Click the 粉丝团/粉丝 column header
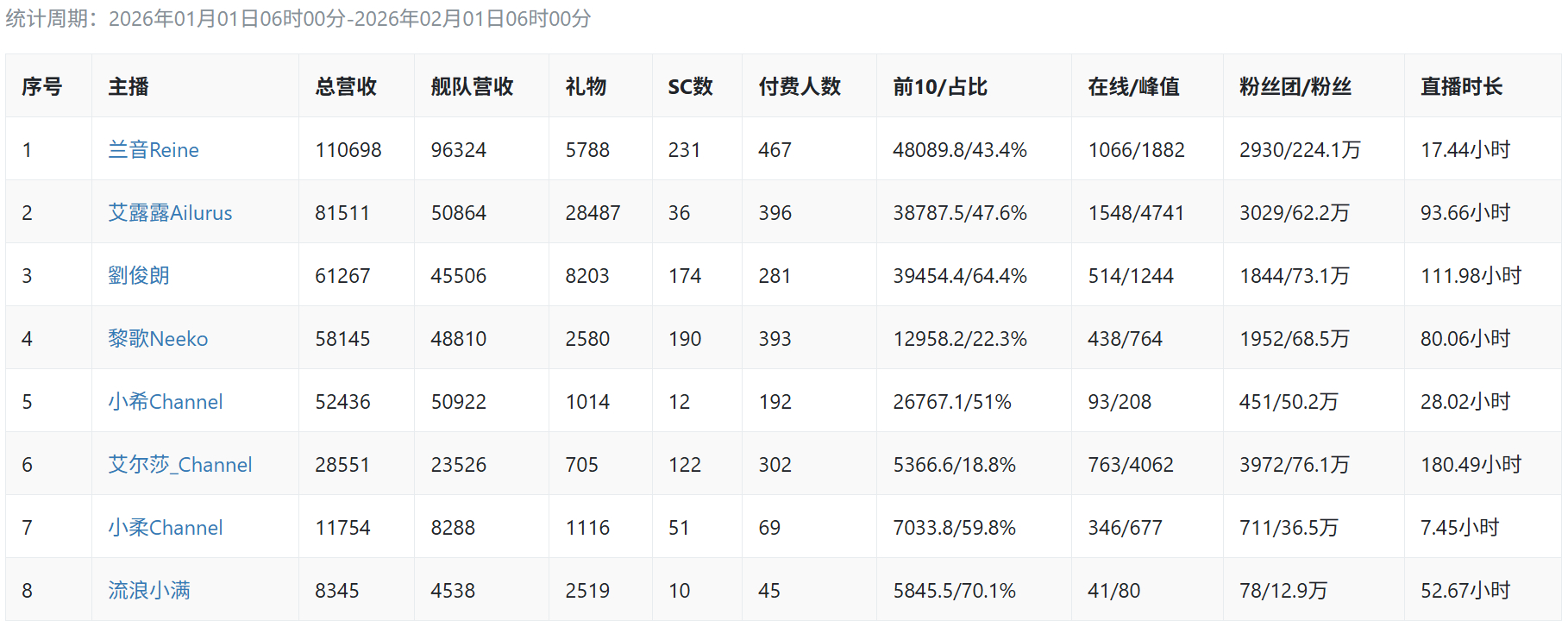Image resolution: width=1568 pixels, height=621 pixels. [1295, 86]
